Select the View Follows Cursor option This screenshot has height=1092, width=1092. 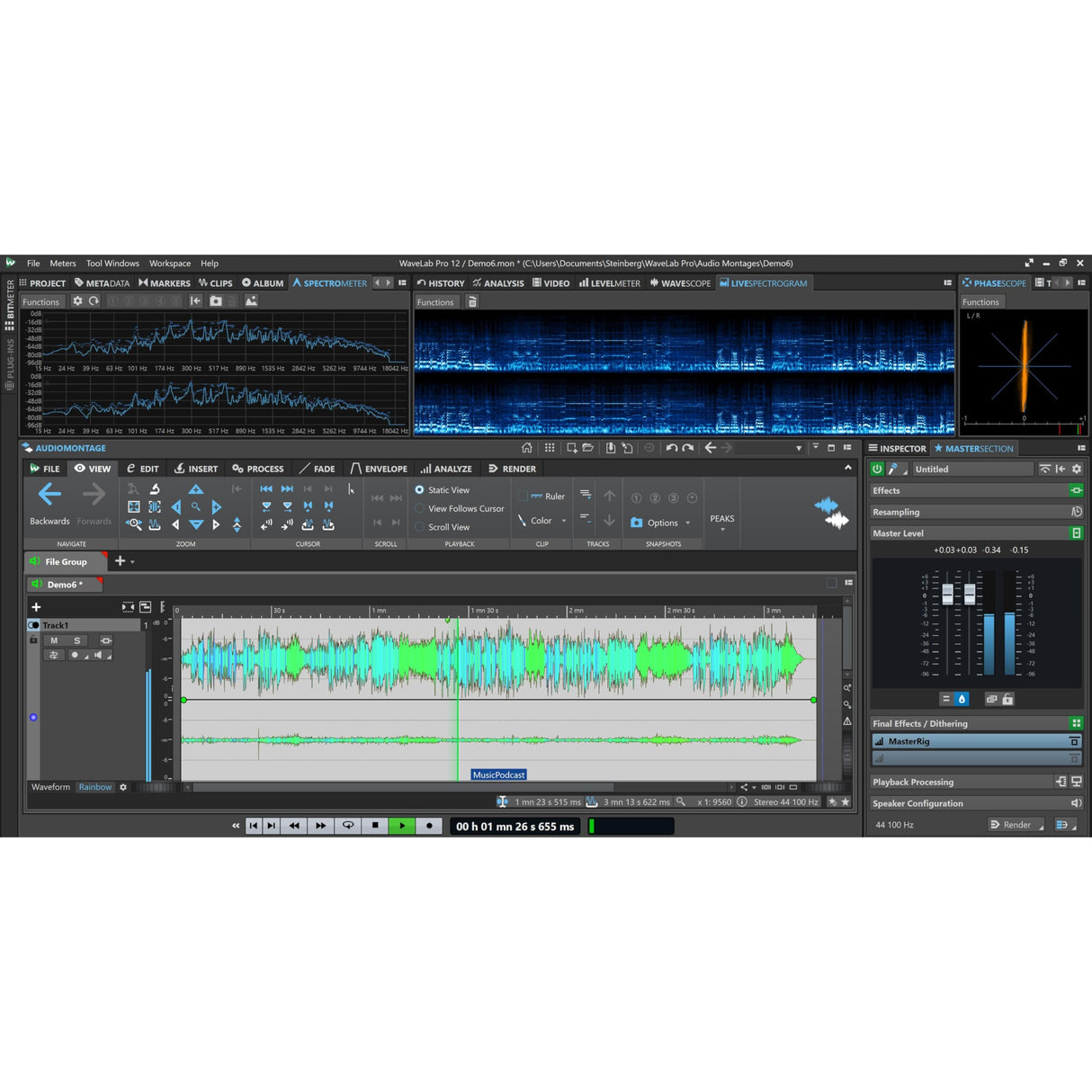tap(419, 508)
